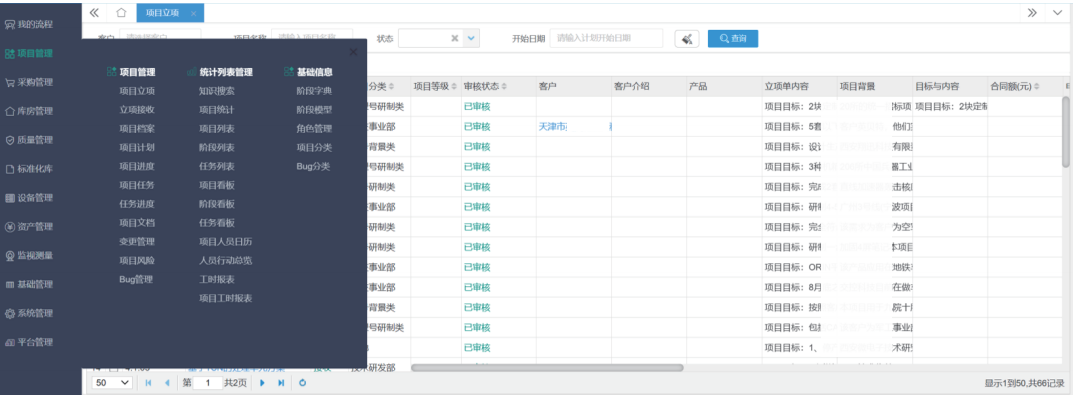
Task: Click the 采购管理 shopping cart icon
Action: pyautogui.click(x=10, y=82)
